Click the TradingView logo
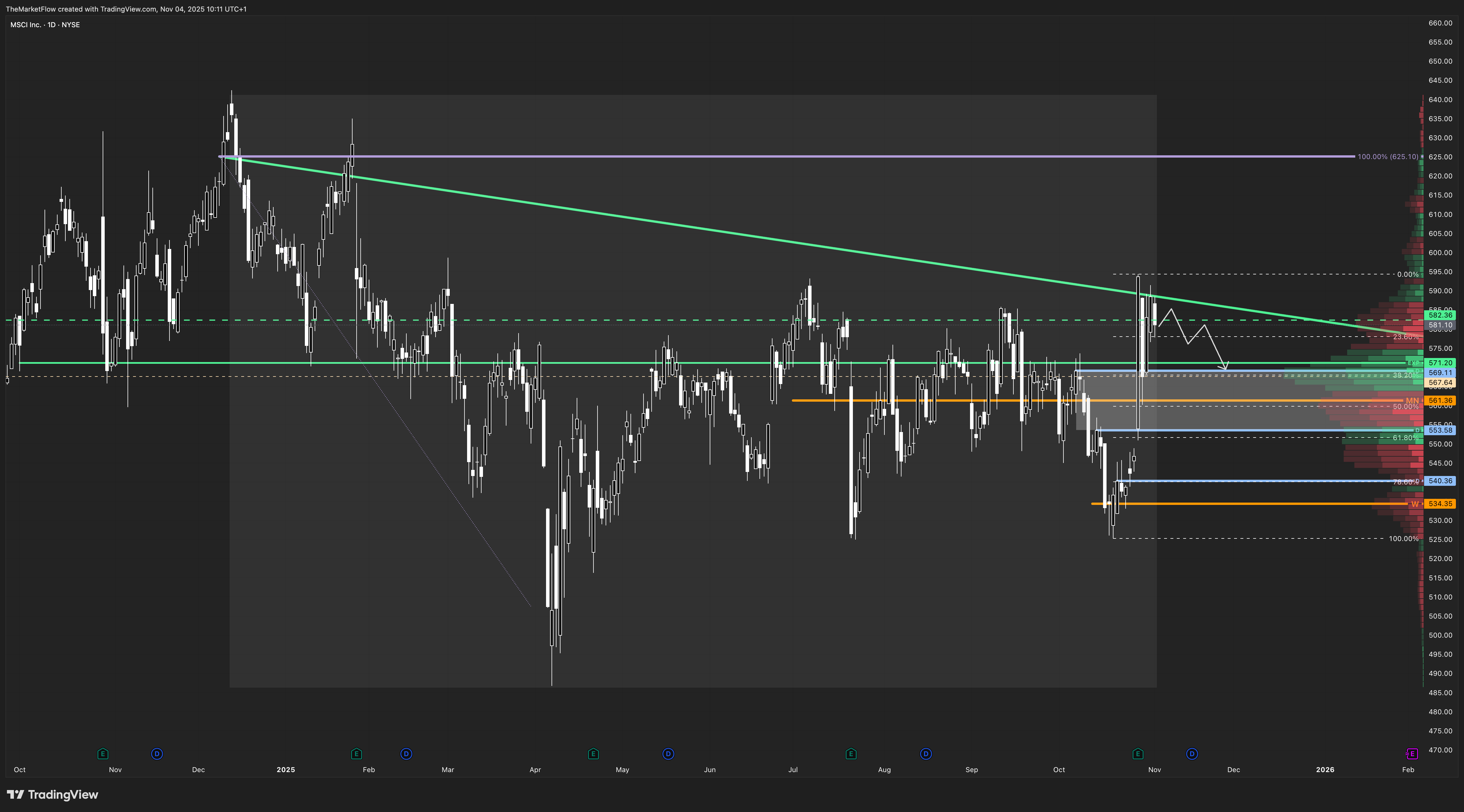The height and width of the screenshot is (812, 1464). 52,794
